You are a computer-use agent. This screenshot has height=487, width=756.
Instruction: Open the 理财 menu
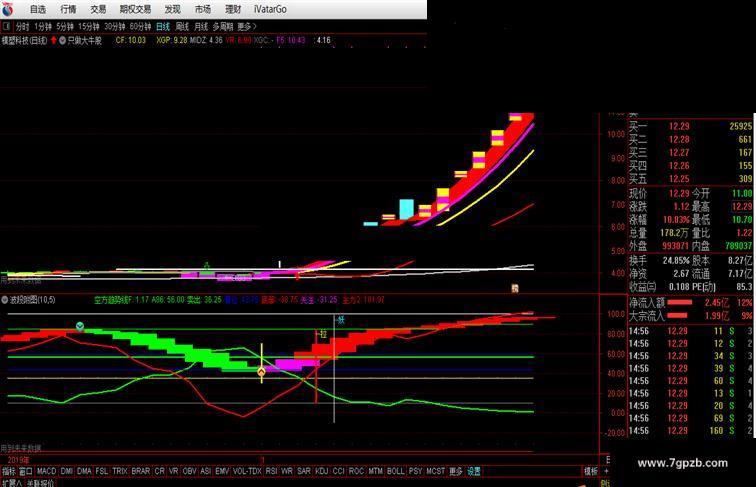pyautogui.click(x=233, y=9)
